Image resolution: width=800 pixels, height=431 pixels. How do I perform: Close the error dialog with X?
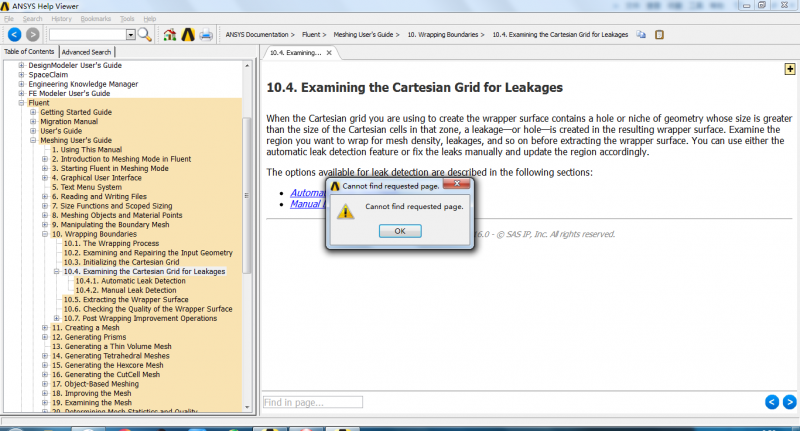[457, 184]
